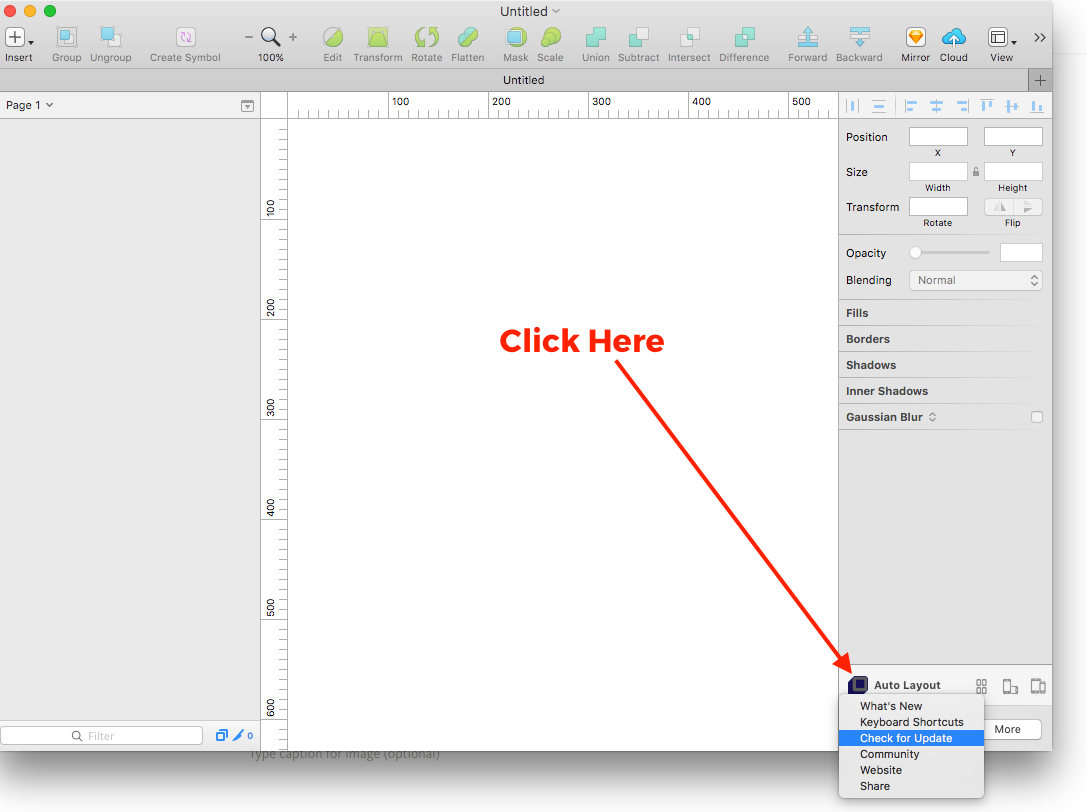
Task: Open the Blending mode dropdown
Action: [975, 281]
